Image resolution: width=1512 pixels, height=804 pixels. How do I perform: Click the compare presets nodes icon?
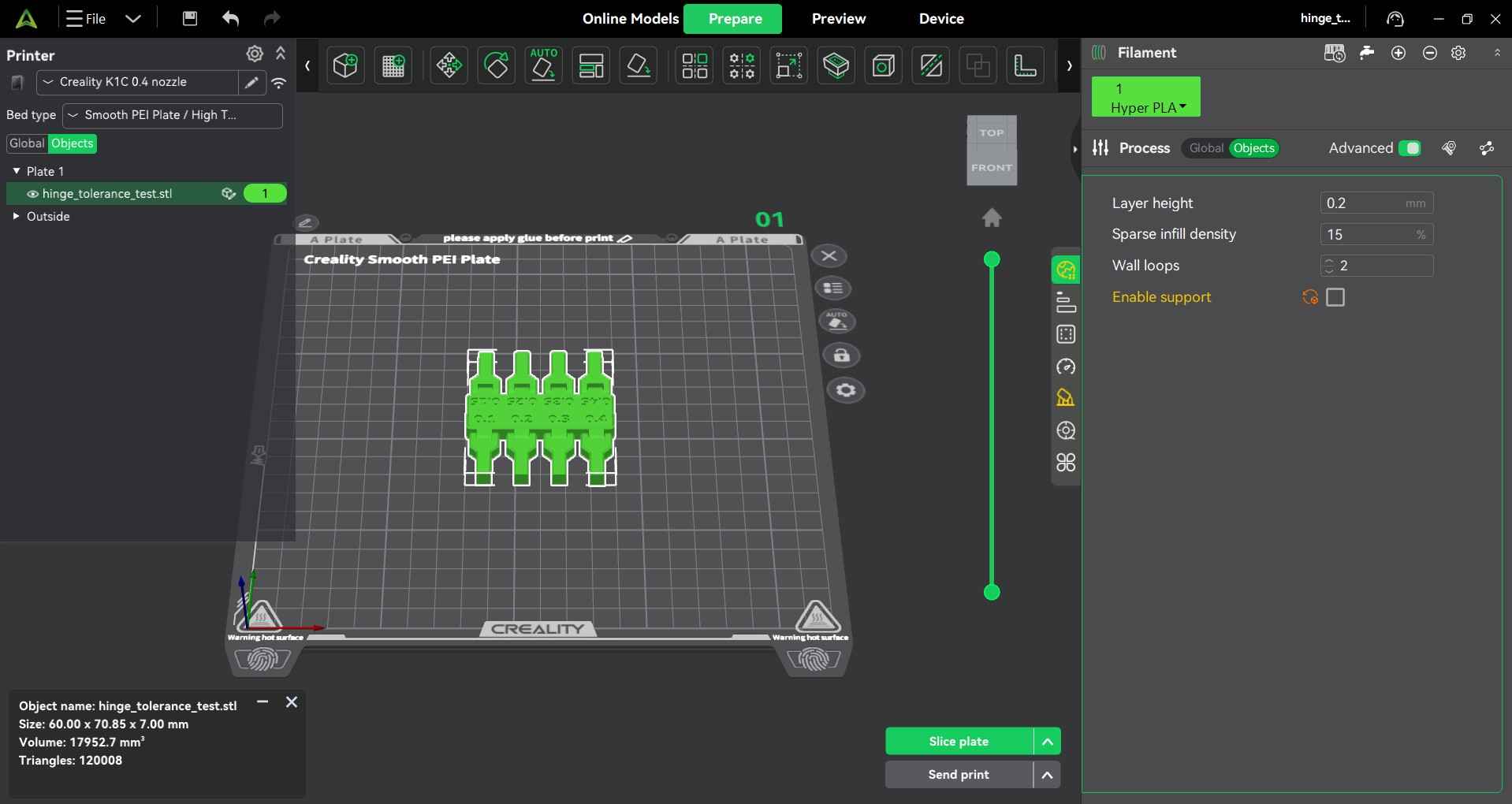click(1487, 148)
